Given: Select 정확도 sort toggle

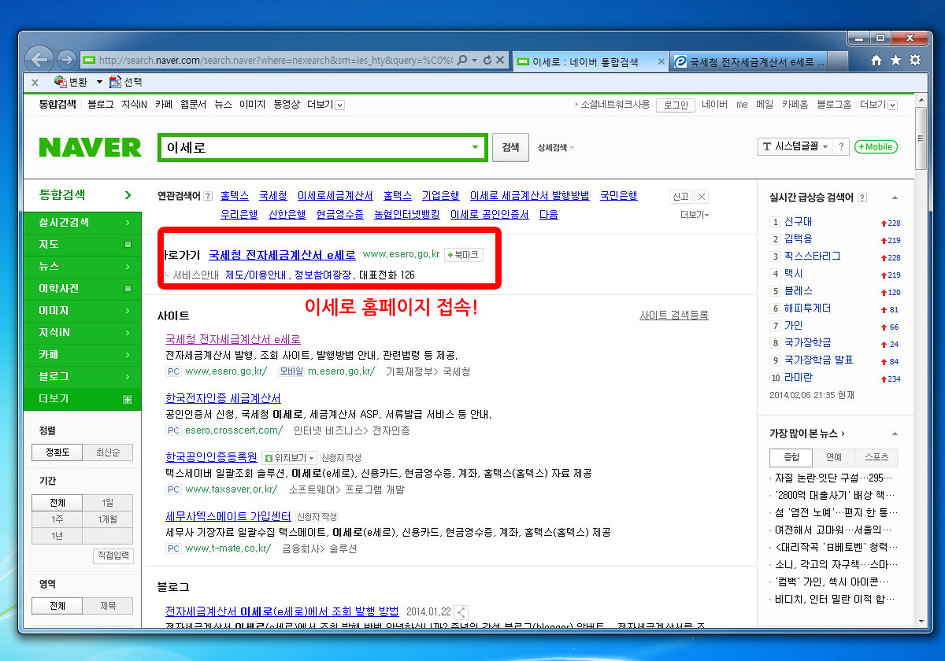Looking at the screenshot, I should pyautogui.click(x=57, y=452).
